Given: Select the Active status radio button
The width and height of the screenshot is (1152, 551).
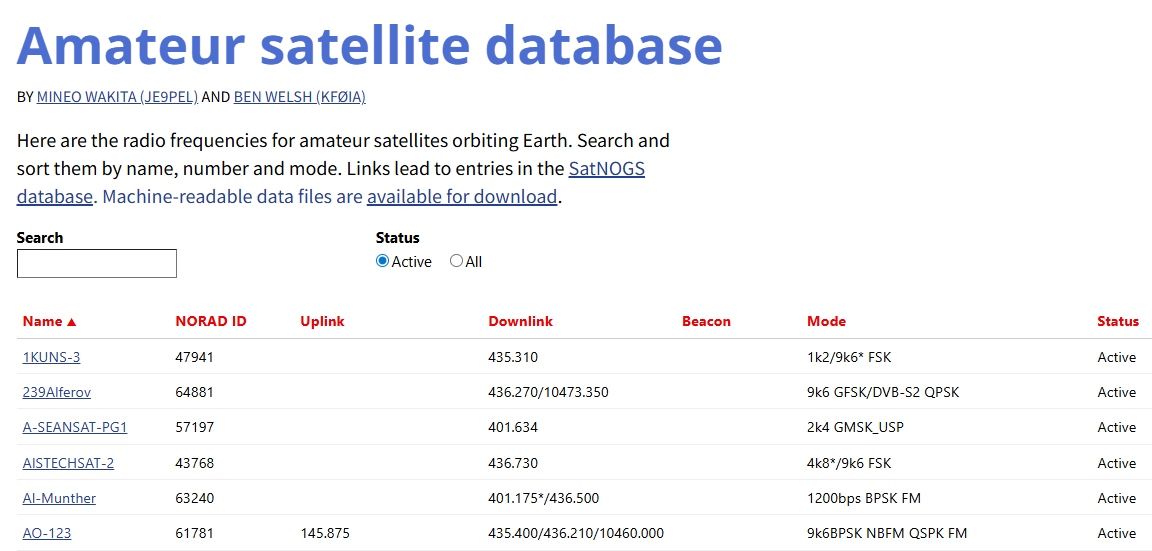Looking at the screenshot, I should click(x=382, y=261).
